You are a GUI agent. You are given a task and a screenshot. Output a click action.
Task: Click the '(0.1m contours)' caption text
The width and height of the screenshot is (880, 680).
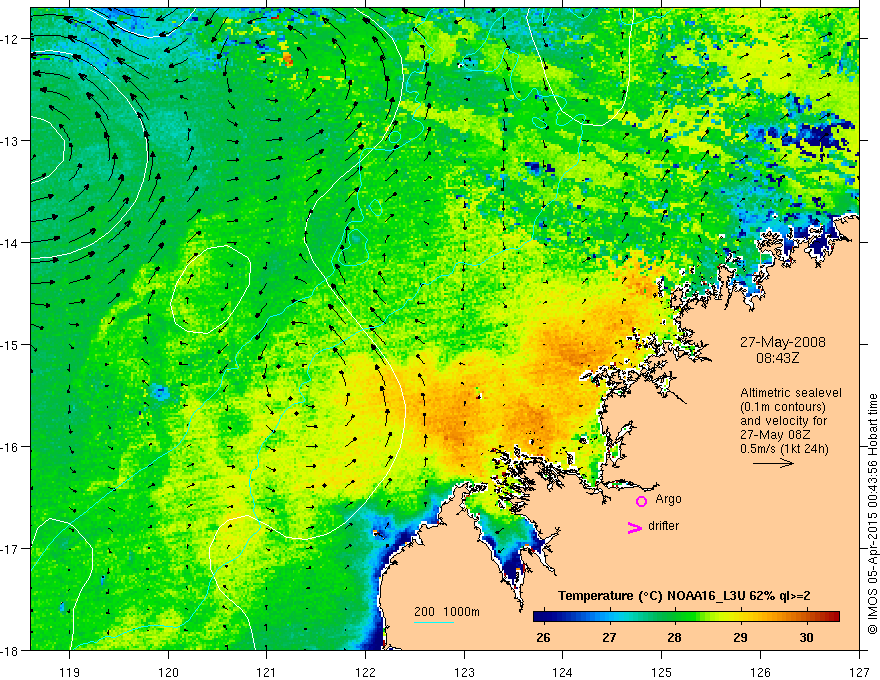782,407
